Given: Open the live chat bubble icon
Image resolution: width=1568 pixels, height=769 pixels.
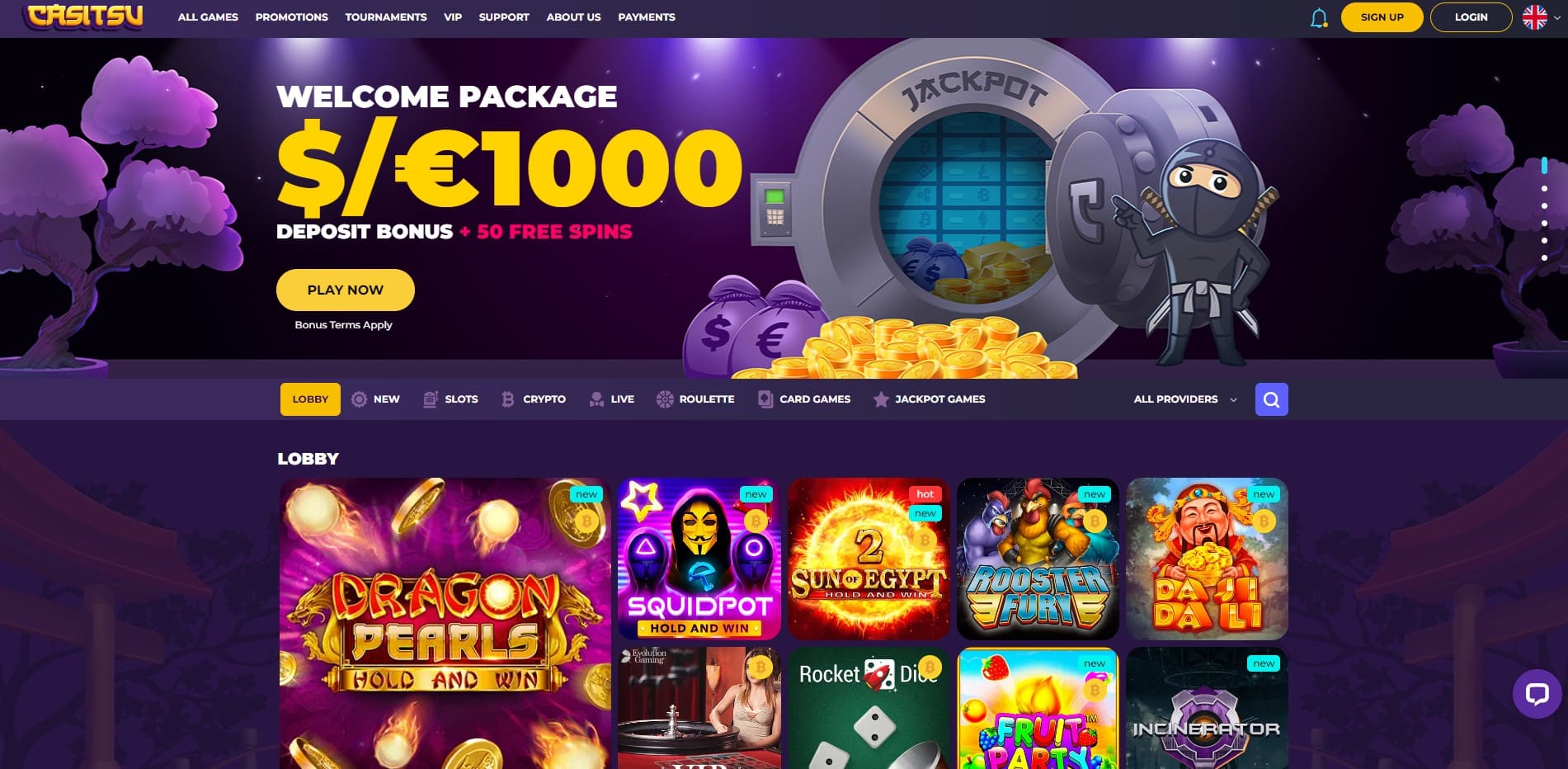Looking at the screenshot, I should [x=1537, y=694].
